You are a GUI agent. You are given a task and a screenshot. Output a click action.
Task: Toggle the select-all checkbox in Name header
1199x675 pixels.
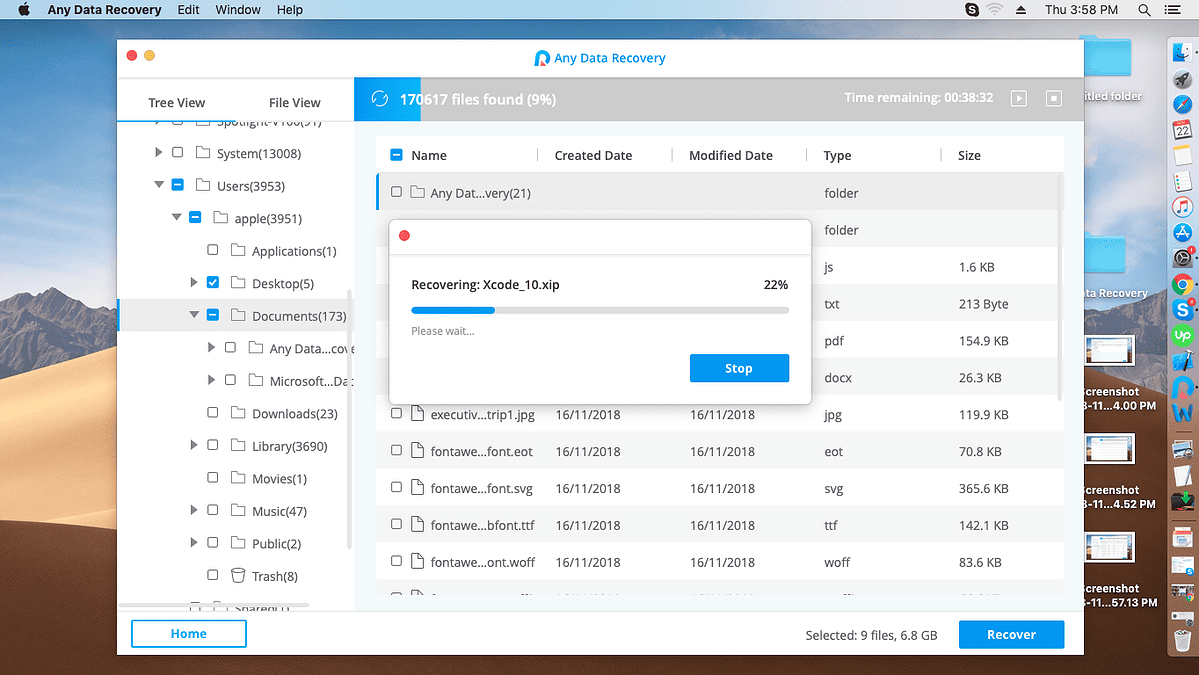(x=396, y=155)
